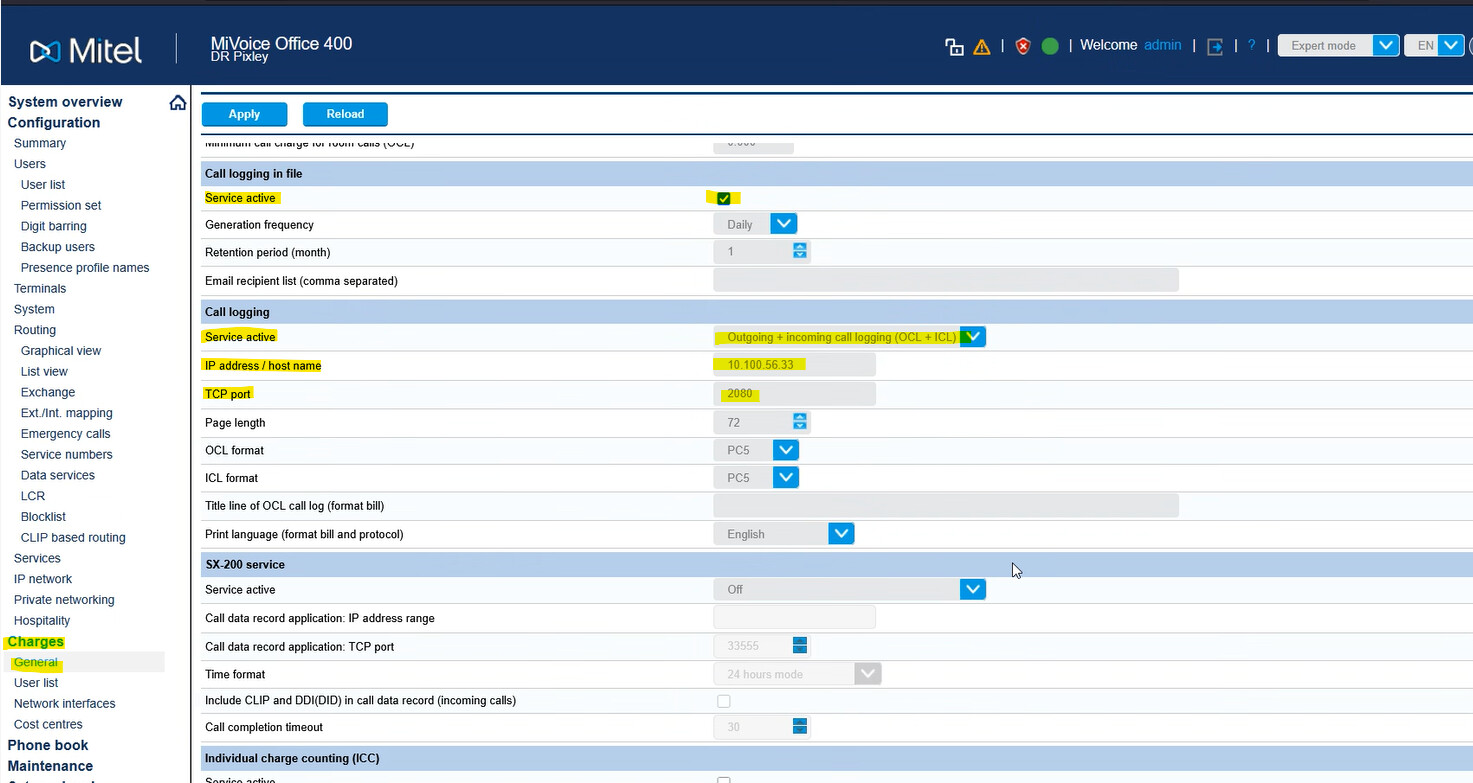Adjust the Retention period month stepper
The height and width of the screenshot is (783, 1473).
point(799,252)
